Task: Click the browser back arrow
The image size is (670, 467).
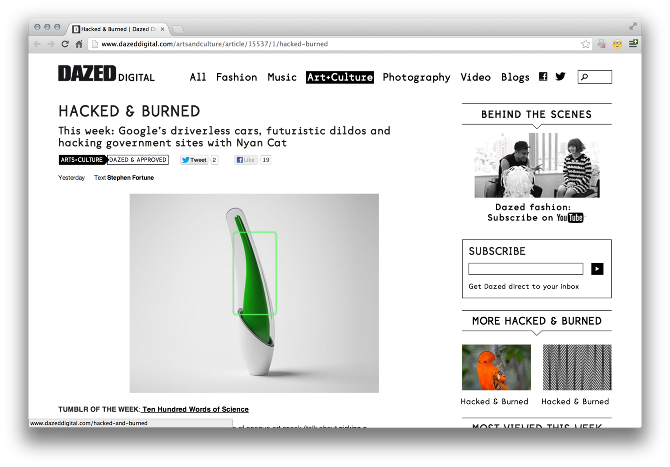Action: pos(38,44)
